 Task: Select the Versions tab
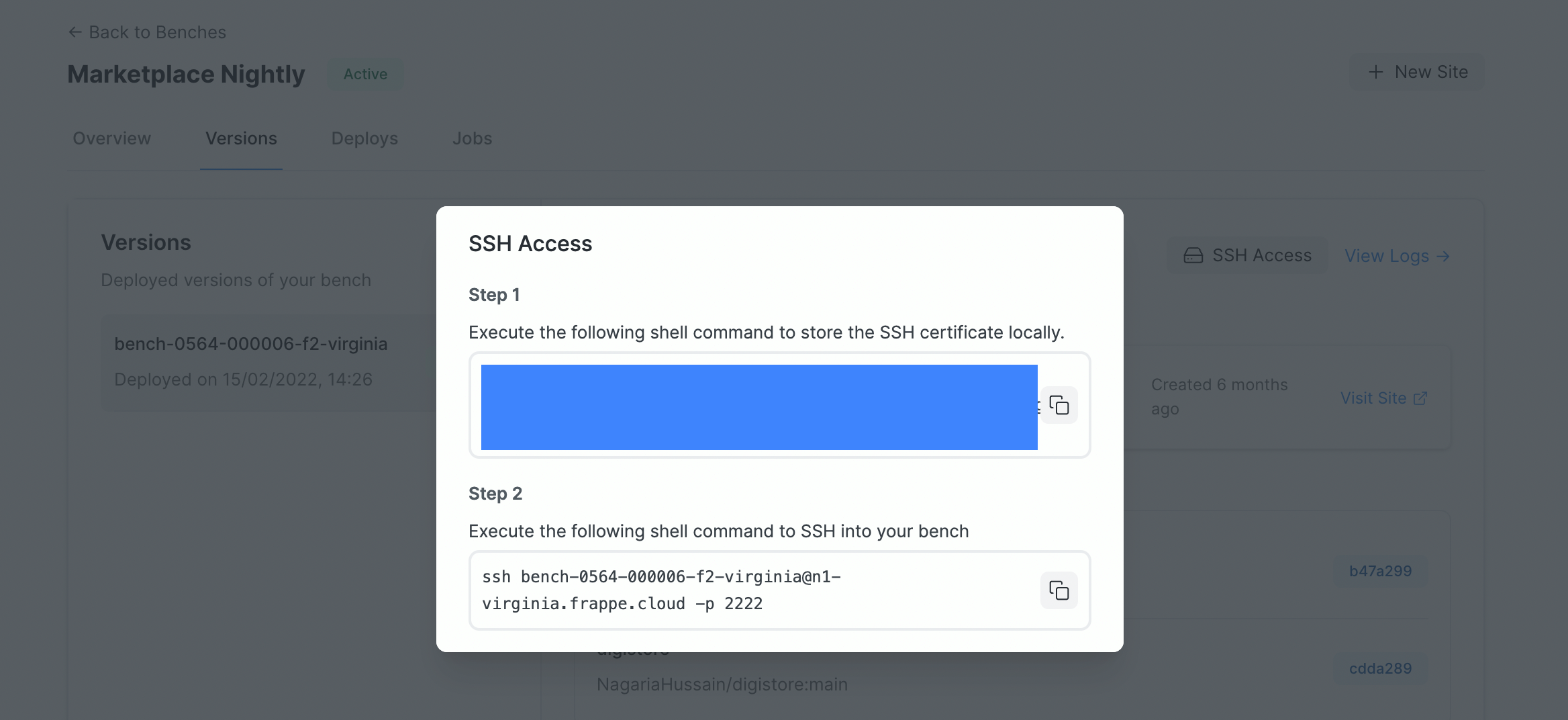[x=241, y=138]
